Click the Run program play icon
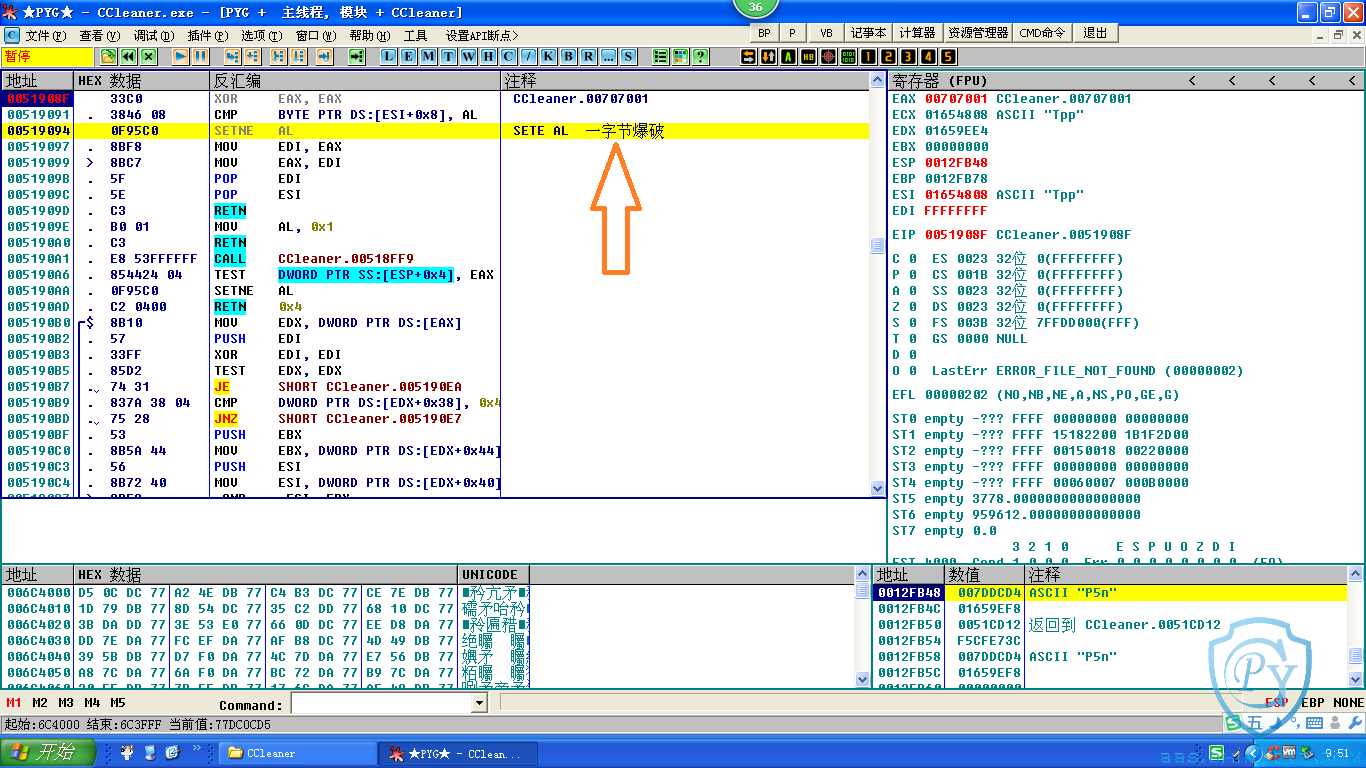 click(180, 57)
